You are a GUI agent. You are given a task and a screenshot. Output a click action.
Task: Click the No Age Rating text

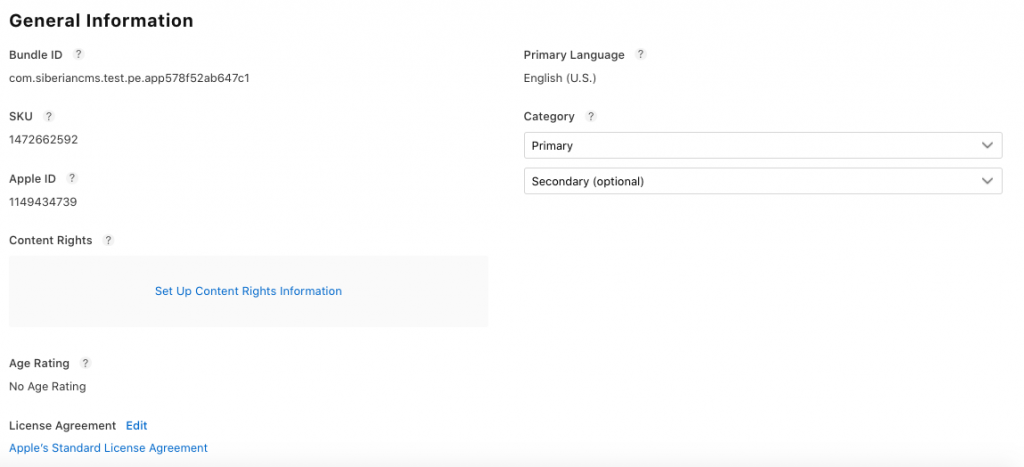47,386
